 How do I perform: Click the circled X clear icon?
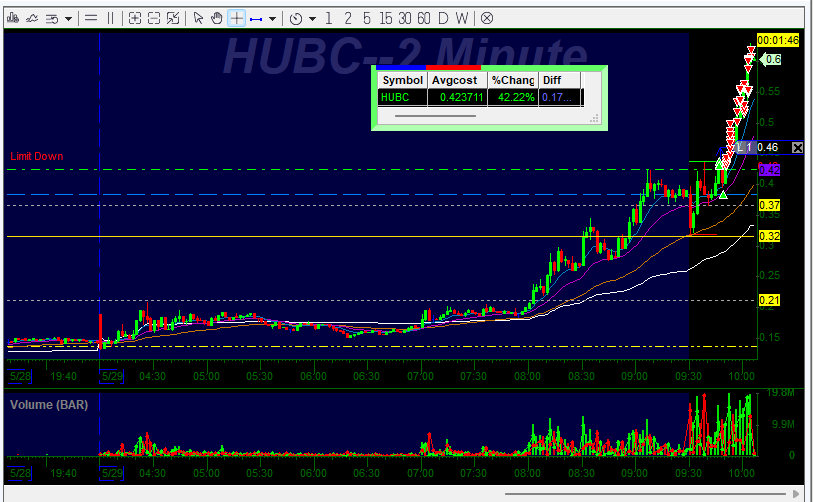[487, 19]
